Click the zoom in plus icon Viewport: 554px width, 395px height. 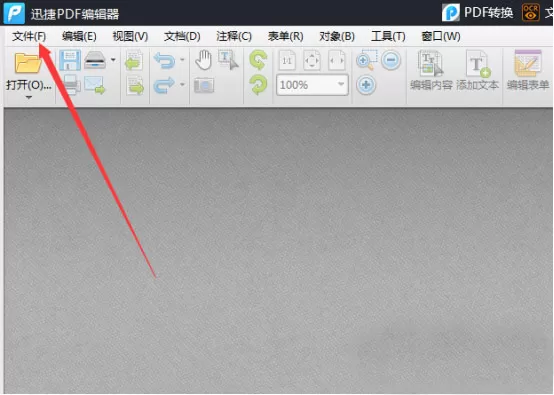[x=366, y=85]
